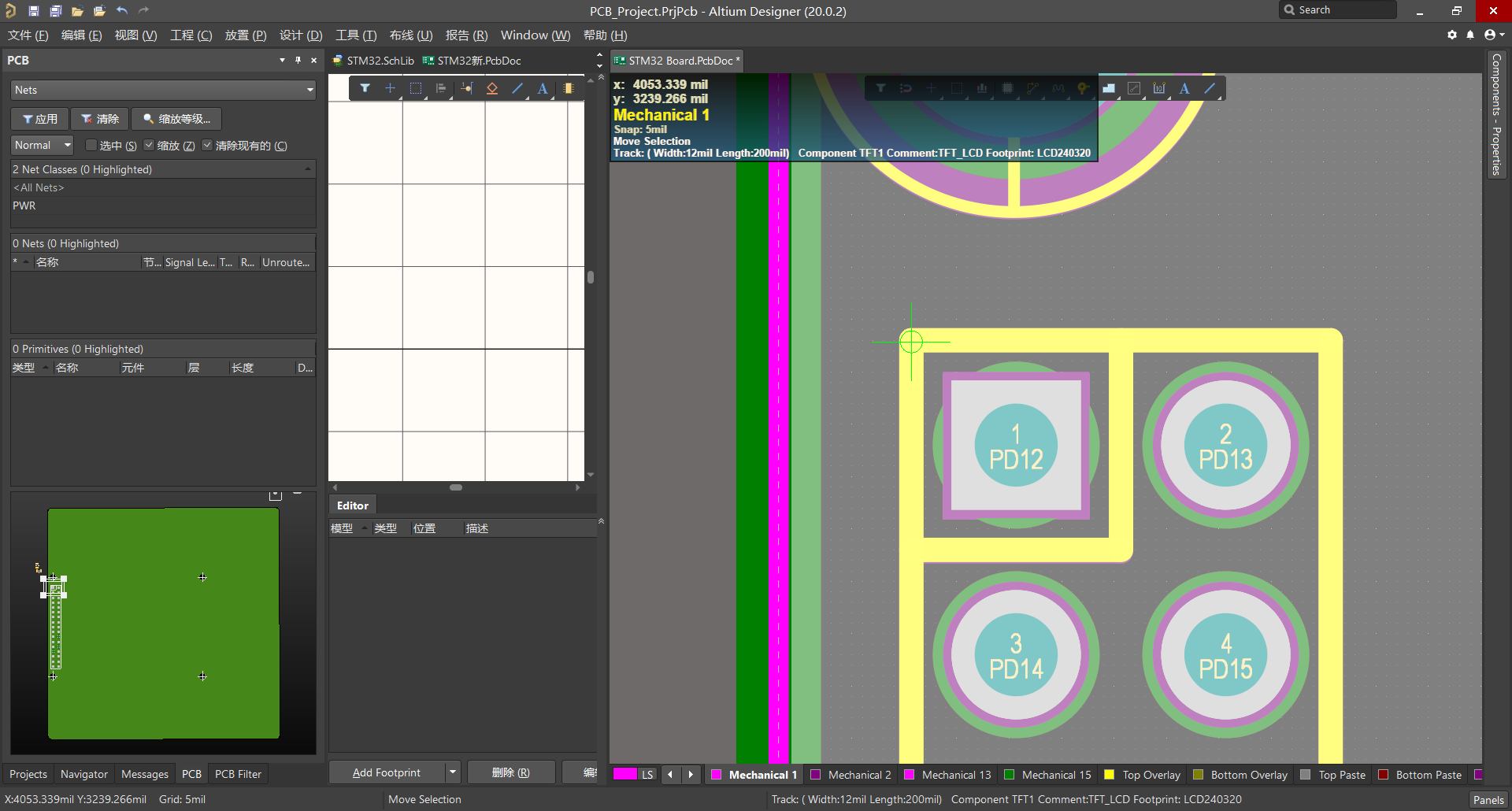Image resolution: width=1512 pixels, height=811 pixels.
Task: Click the 清除 clear button
Action: pos(100,119)
